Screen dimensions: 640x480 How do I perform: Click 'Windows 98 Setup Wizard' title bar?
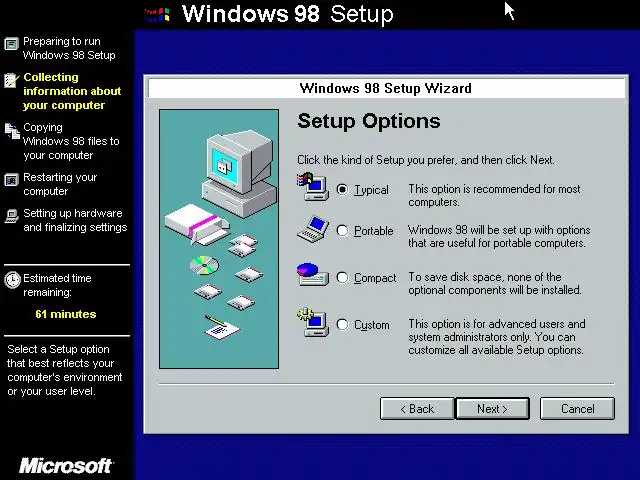click(x=386, y=88)
